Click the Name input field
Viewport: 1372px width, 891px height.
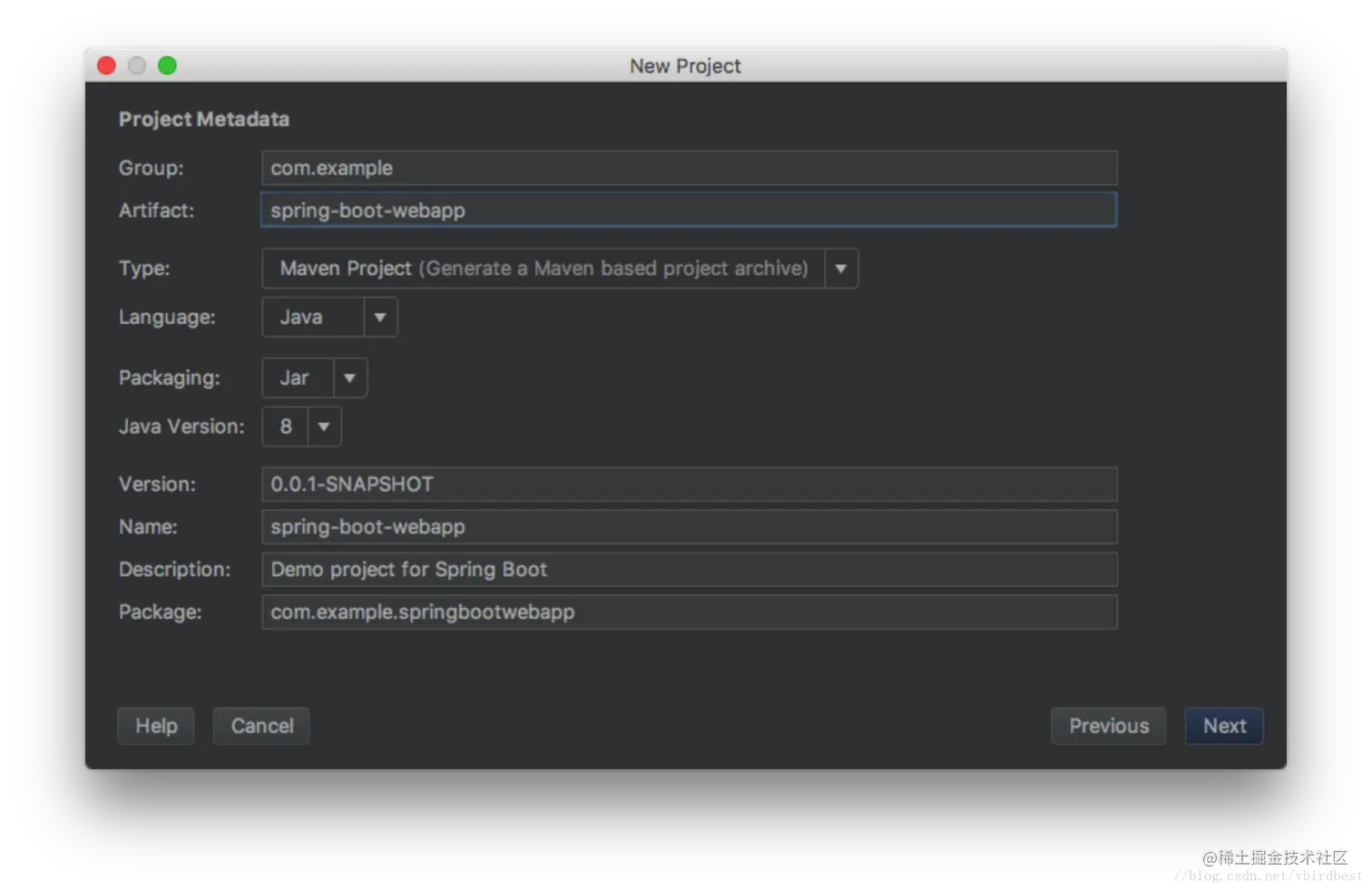click(689, 526)
